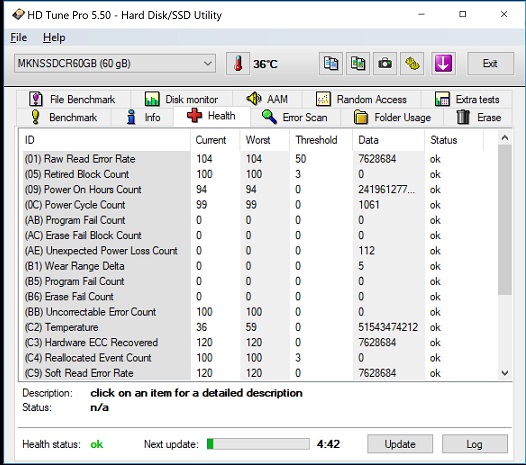Image resolution: width=526 pixels, height=465 pixels.
Task: Switch to the Erase tab
Action: coord(478,117)
